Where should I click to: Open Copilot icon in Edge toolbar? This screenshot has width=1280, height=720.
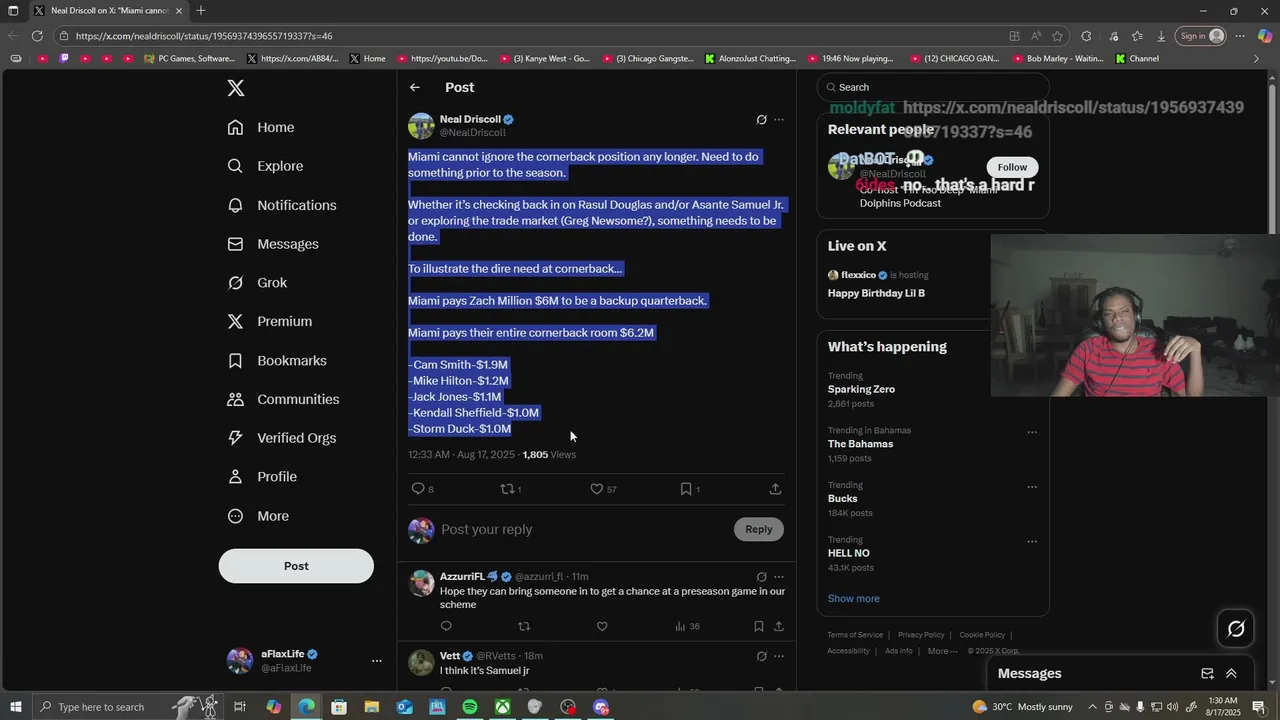(x=1265, y=36)
